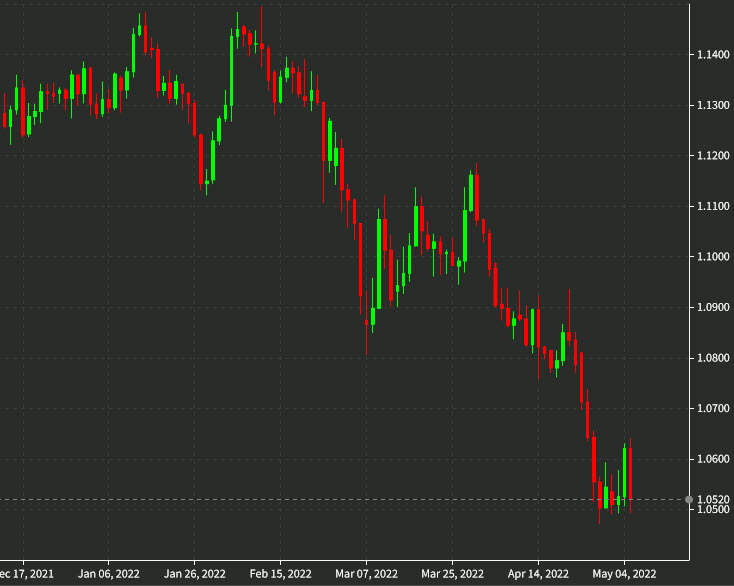Select the 1.1300 price axis label
The height and width of the screenshot is (586, 734).
click(713, 106)
